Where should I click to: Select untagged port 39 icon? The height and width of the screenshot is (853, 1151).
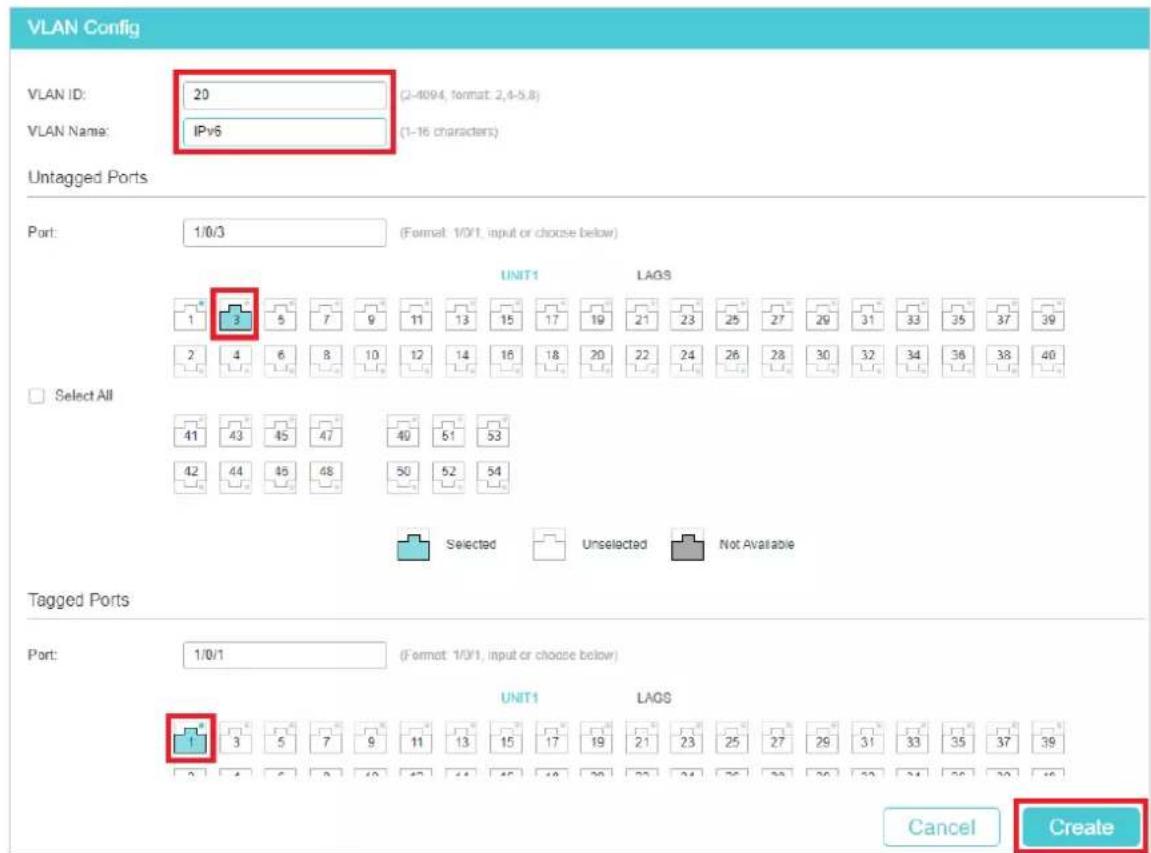click(1048, 315)
